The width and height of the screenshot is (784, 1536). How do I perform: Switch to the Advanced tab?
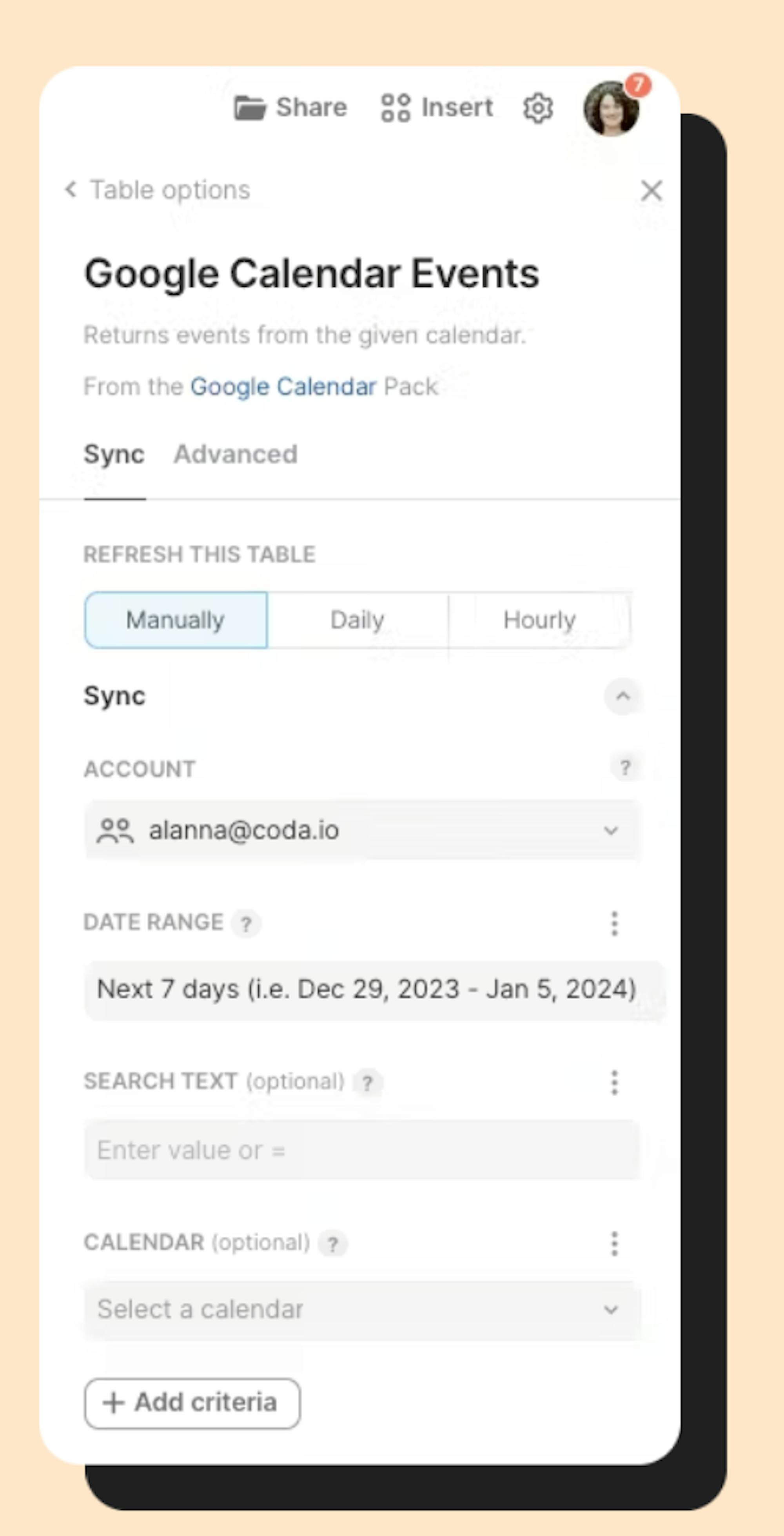coord(235,454)
